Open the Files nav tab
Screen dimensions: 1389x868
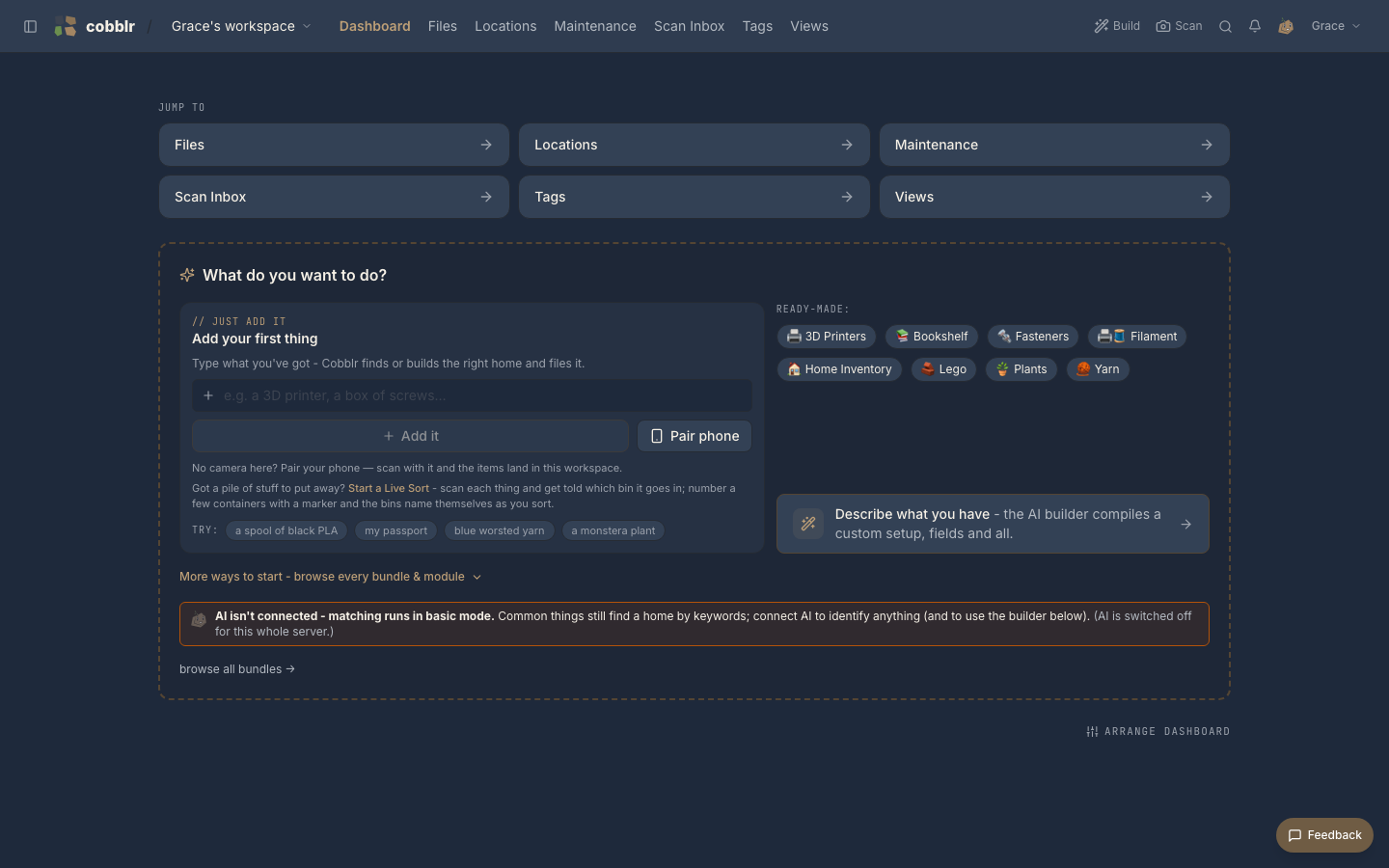click(x=443, y=26)
